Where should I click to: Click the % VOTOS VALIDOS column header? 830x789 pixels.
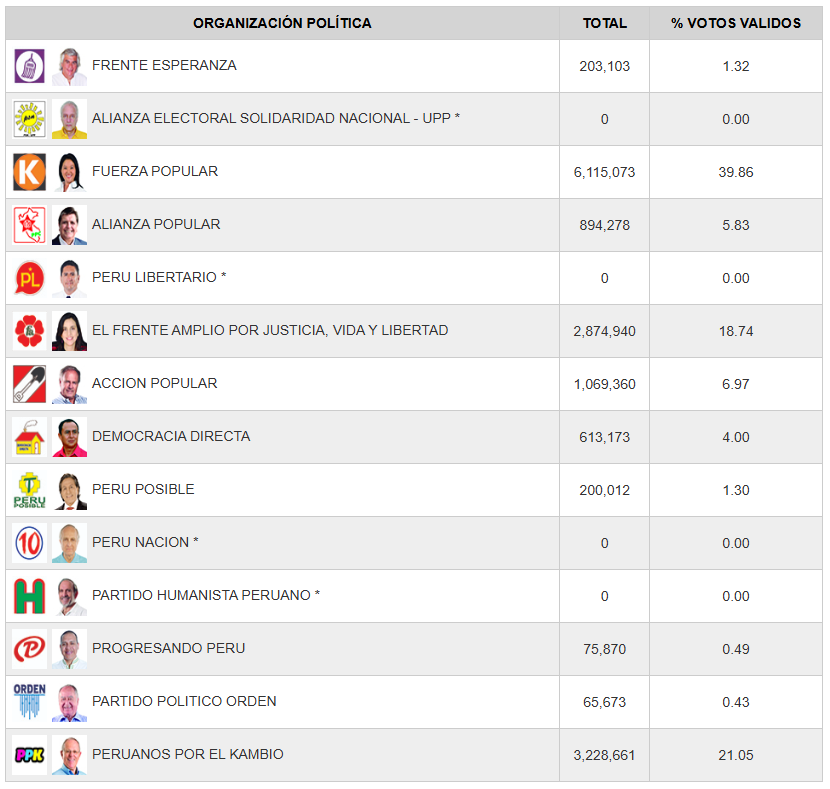[x=736, y=23]
